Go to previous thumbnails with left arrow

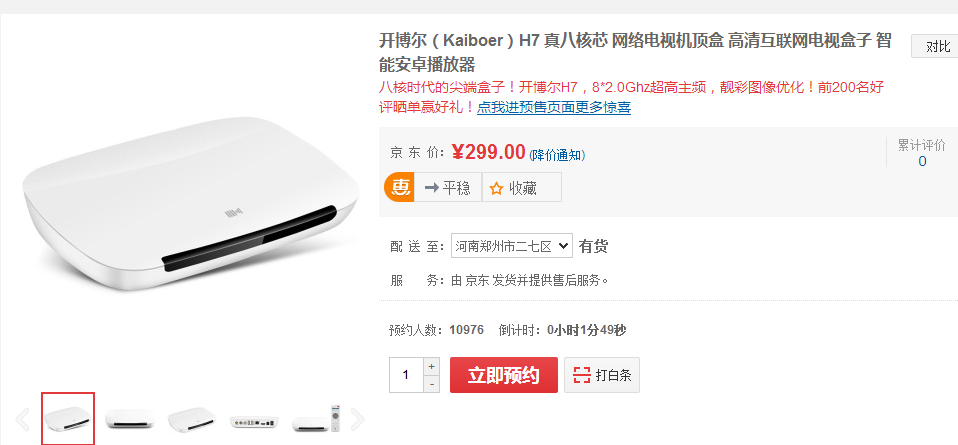pos(23,419)
